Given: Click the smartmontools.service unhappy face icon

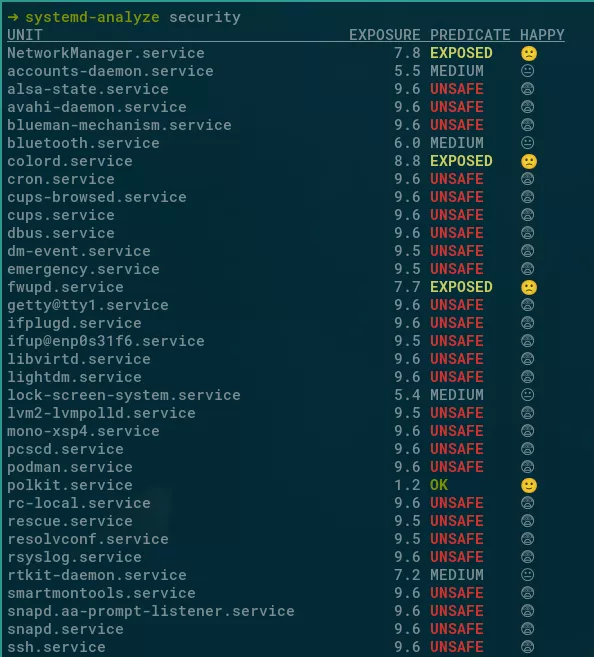Looking at the screenshot, I should tap(527, 592).
